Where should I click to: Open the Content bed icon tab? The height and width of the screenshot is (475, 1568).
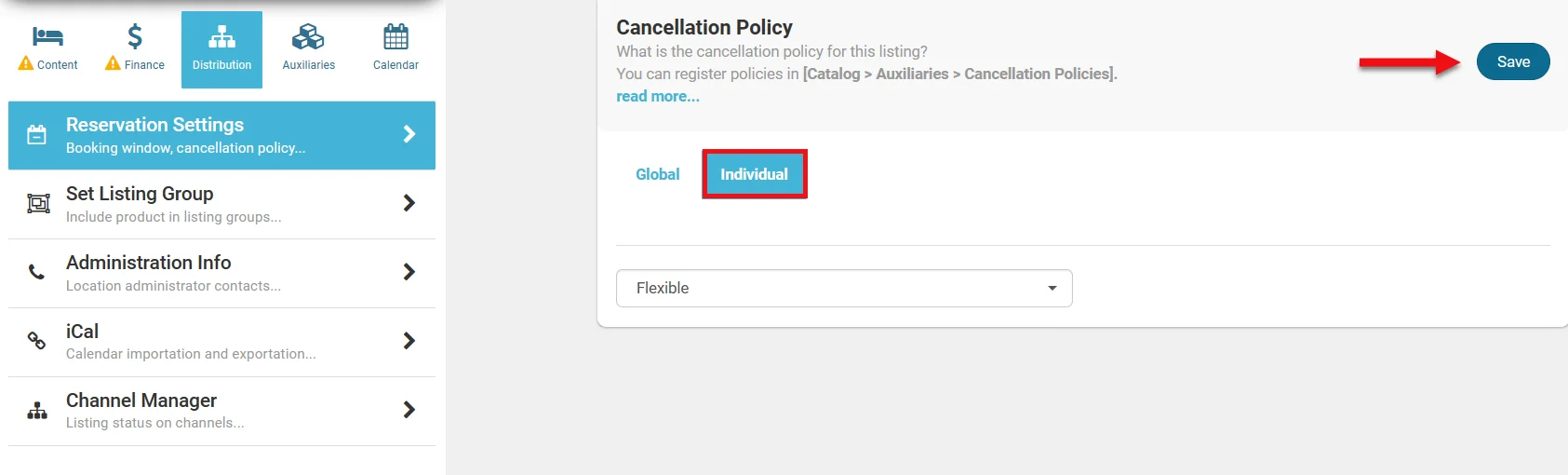tap(47, 37)
